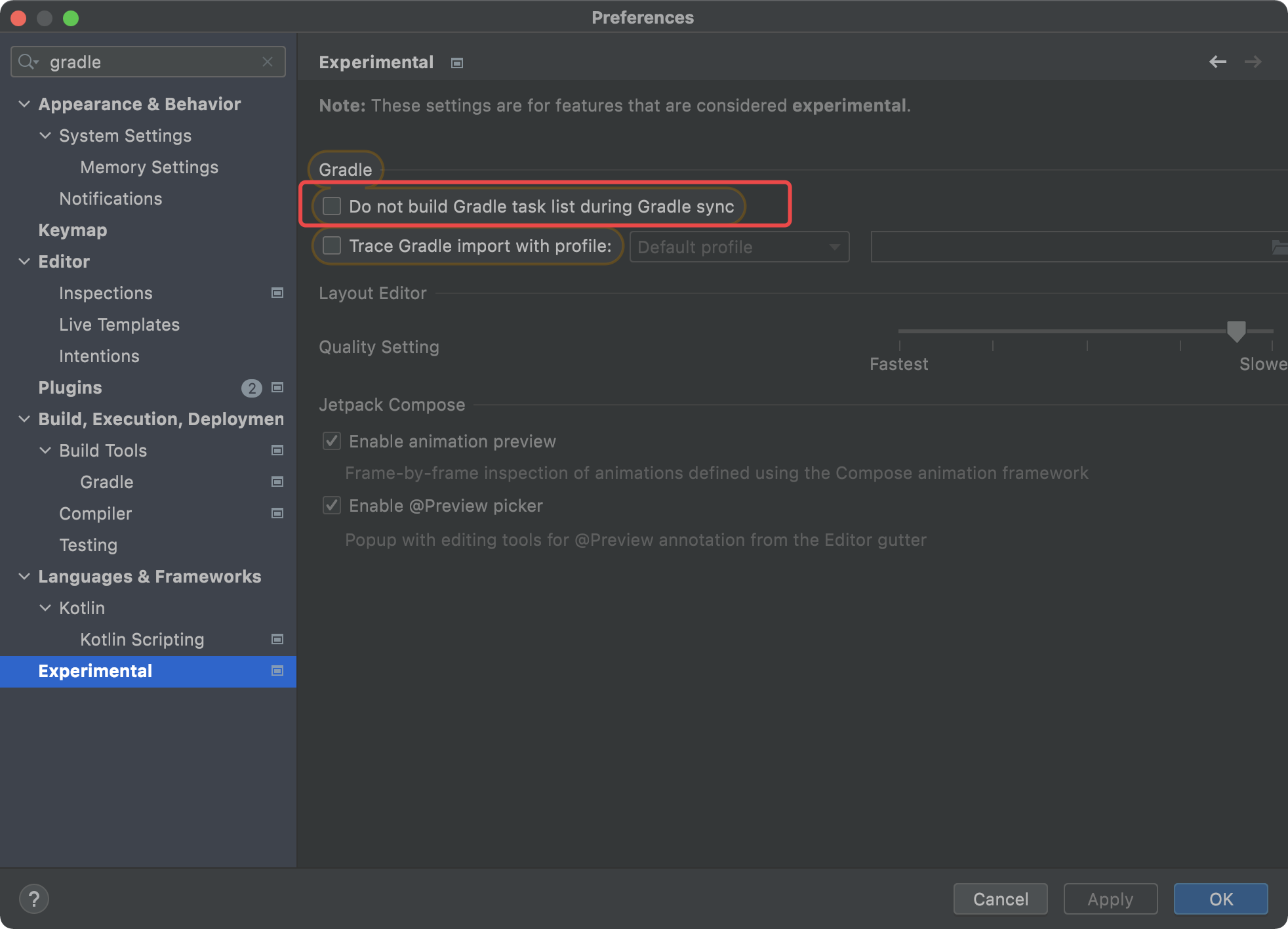Toggle Trace Gradle import with profile checkbox
The height and width of the screenshot is (929, 1288).
(332, 246)
